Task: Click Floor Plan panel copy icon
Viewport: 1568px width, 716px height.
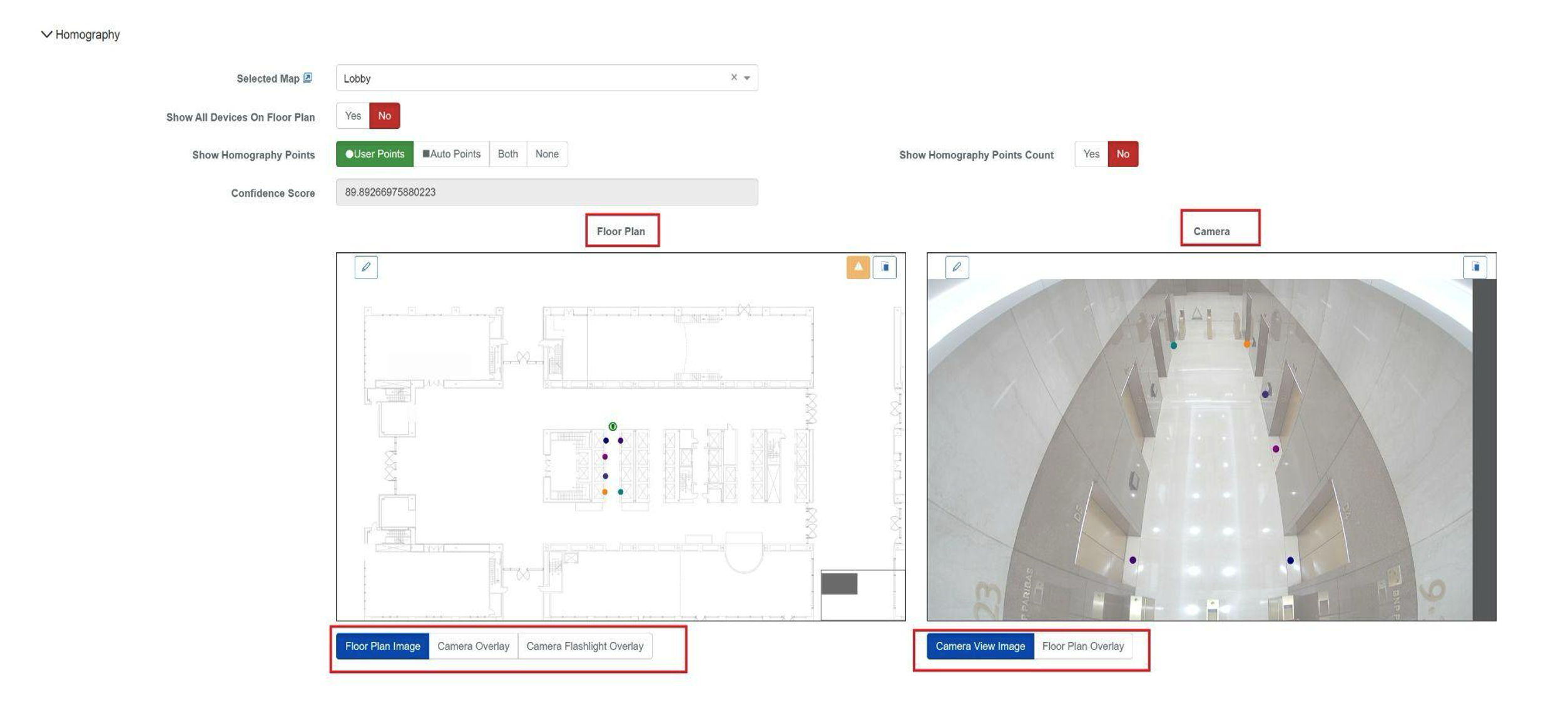Action: tap(884, 267)
